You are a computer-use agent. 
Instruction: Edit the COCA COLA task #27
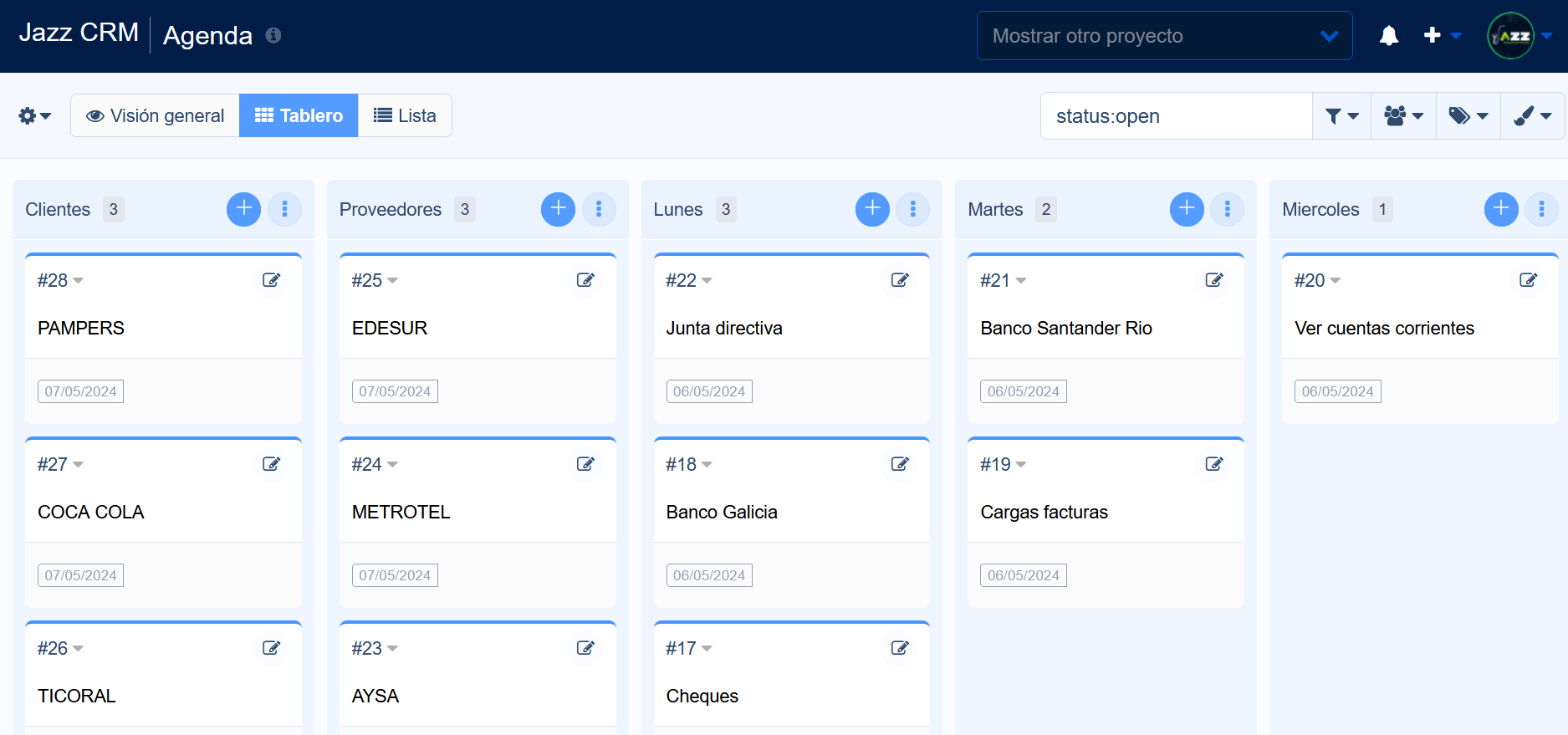(x=272, y=464)
